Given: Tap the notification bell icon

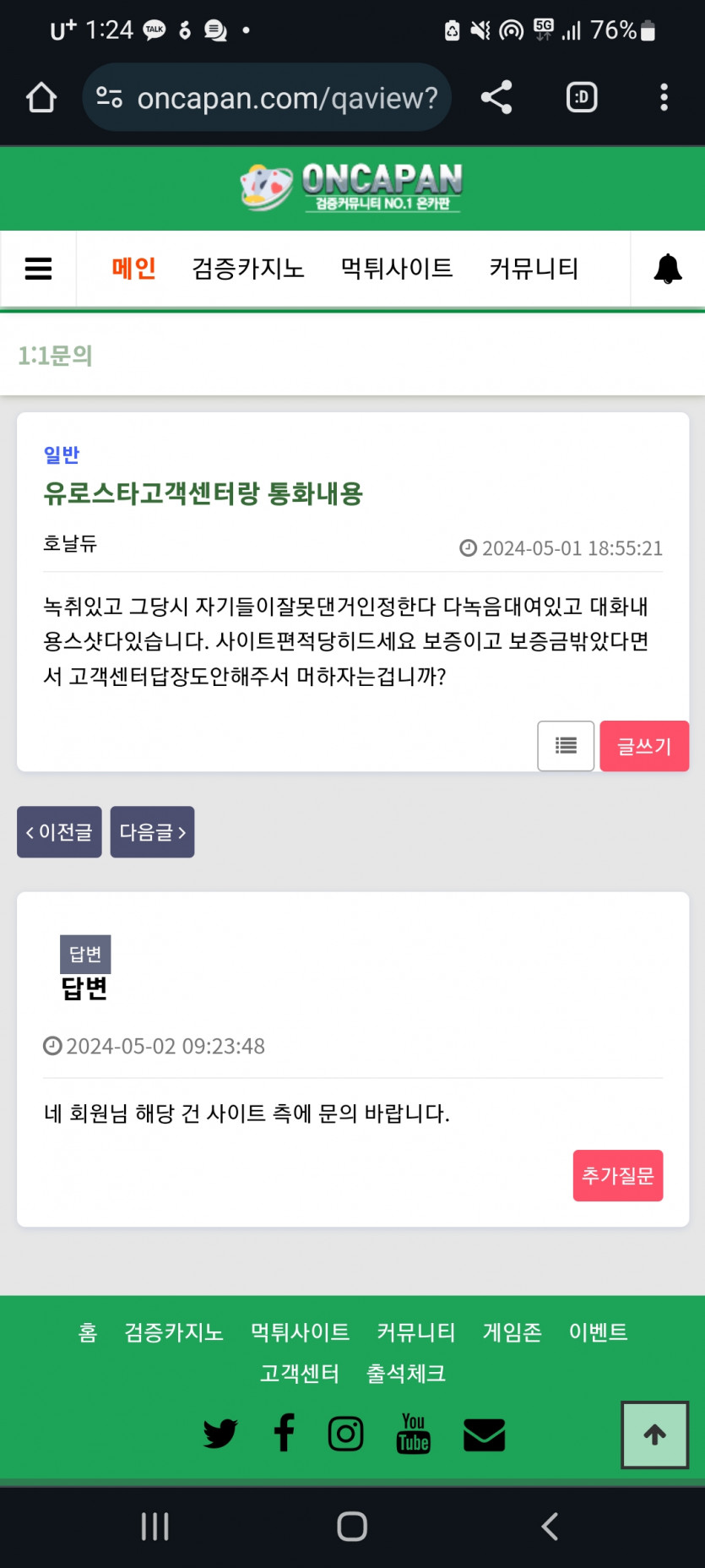Looking at the screenshot, I should [667, 269].
